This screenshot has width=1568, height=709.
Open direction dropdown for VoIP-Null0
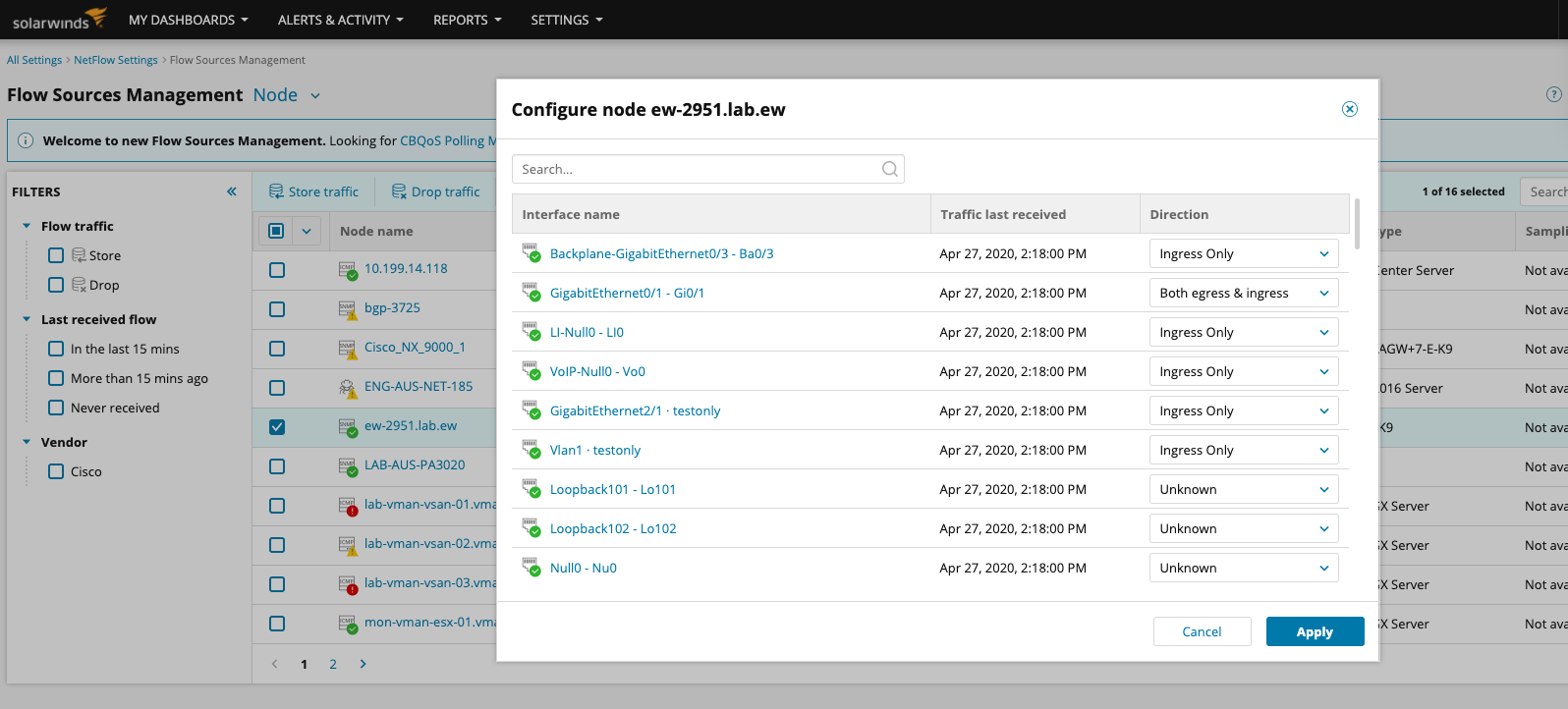click(1244, 371)
